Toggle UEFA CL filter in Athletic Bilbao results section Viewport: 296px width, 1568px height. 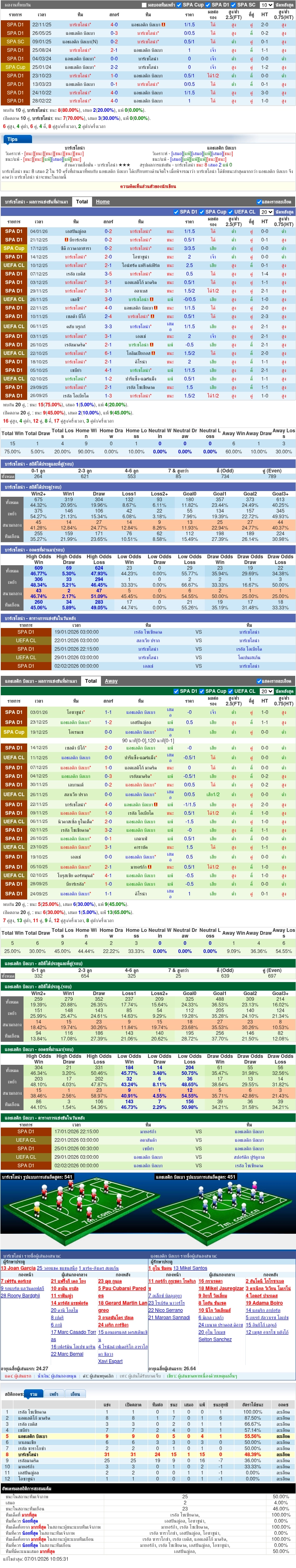pyautogui.click(x=232, y=691)
